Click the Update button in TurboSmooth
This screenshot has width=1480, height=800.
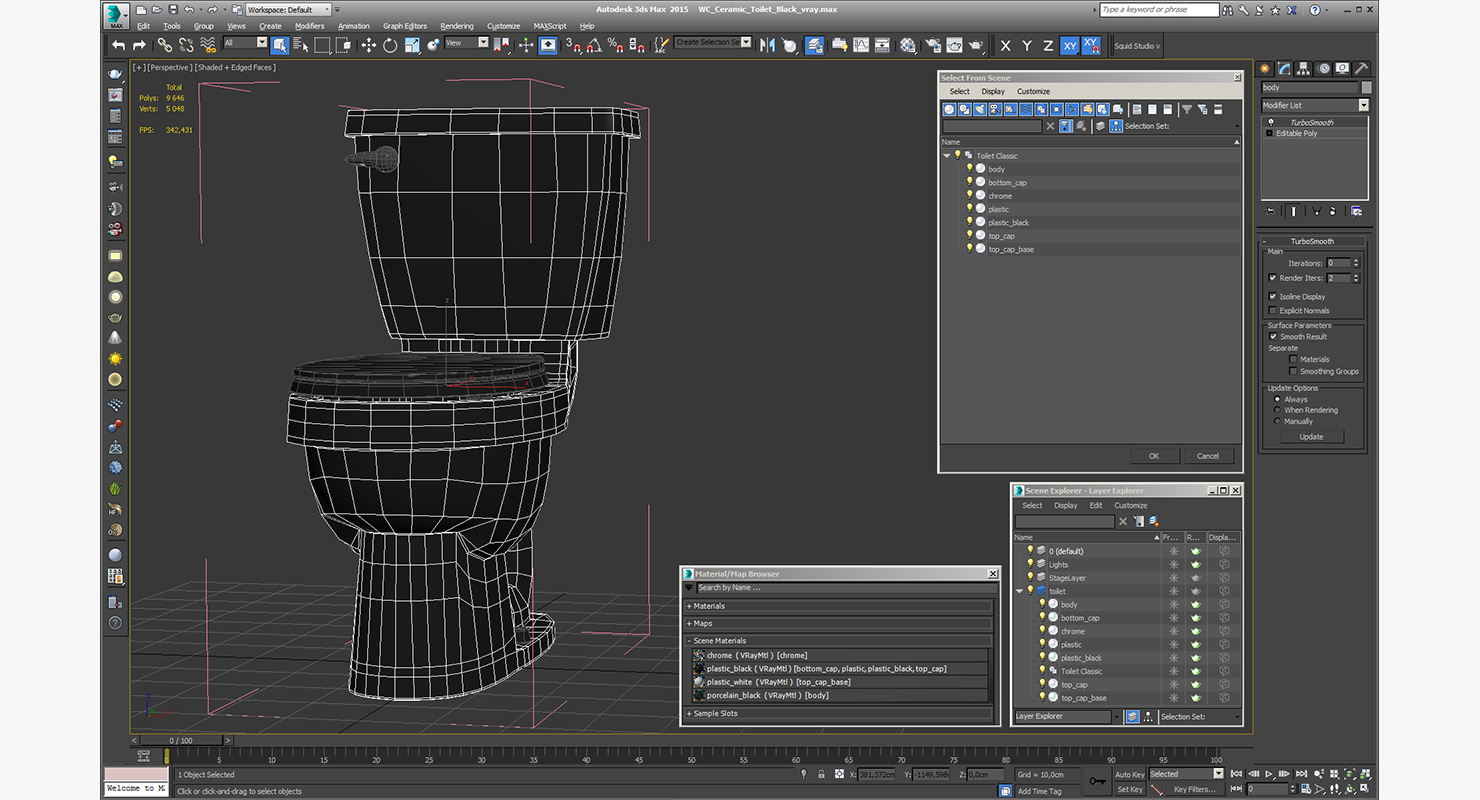(1311, 437)
